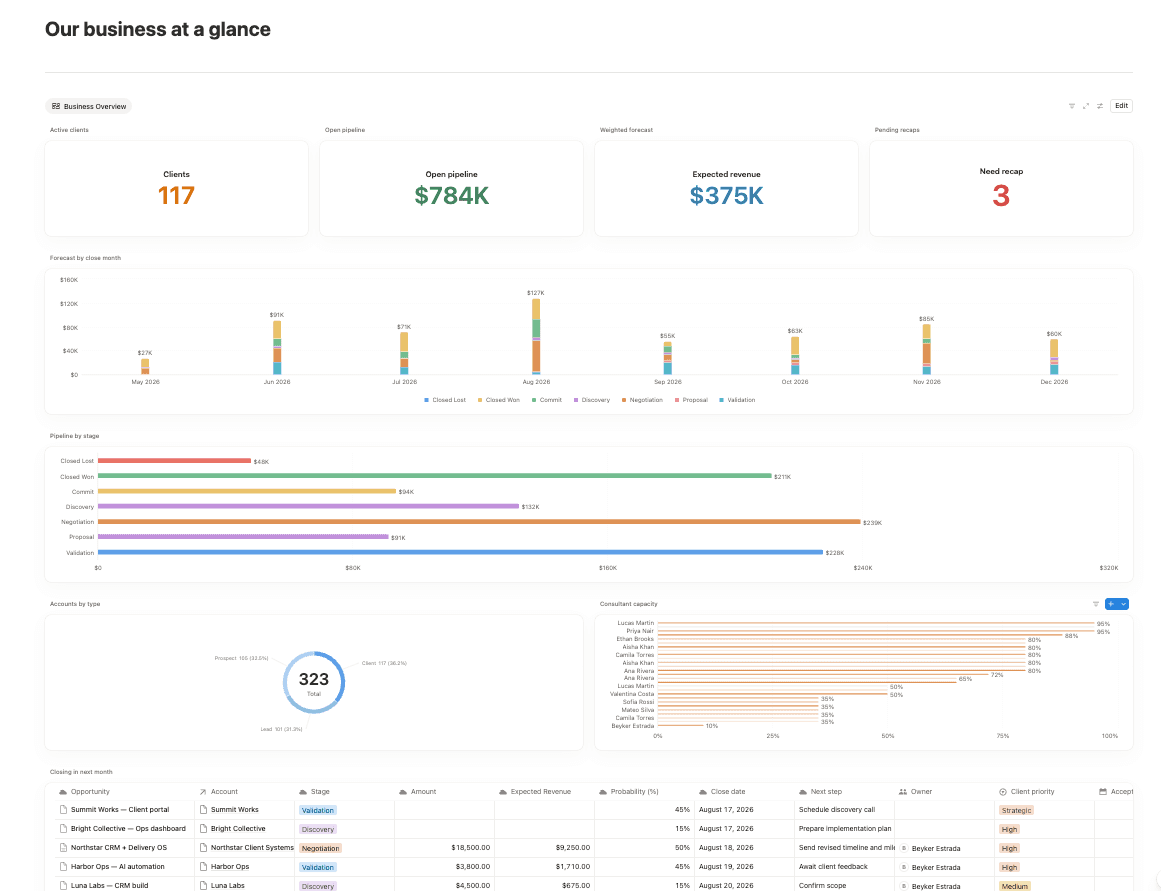Open Bright Collective — Ops dashboard opportunity
The width and height of the screenshot is (1161, 891).
pyautogui.click(x=128, y=829)
